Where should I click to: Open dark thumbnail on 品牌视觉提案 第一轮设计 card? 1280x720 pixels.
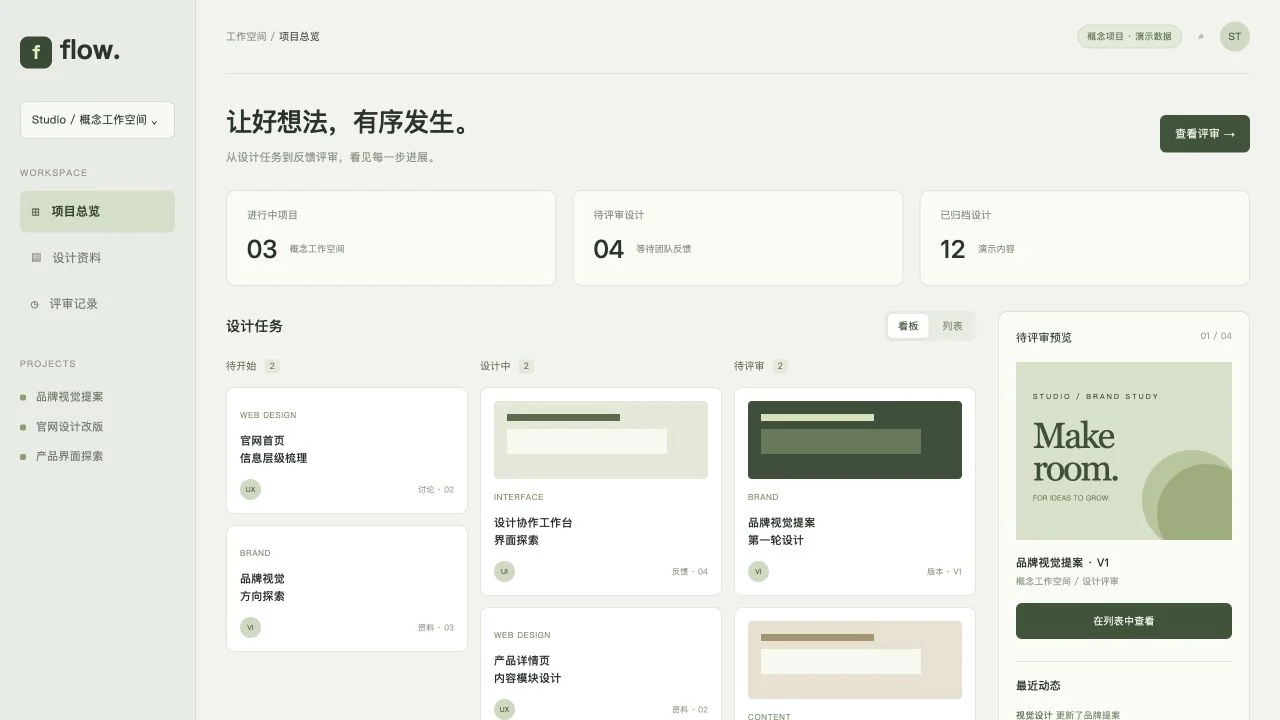click(x=855, y=440)
